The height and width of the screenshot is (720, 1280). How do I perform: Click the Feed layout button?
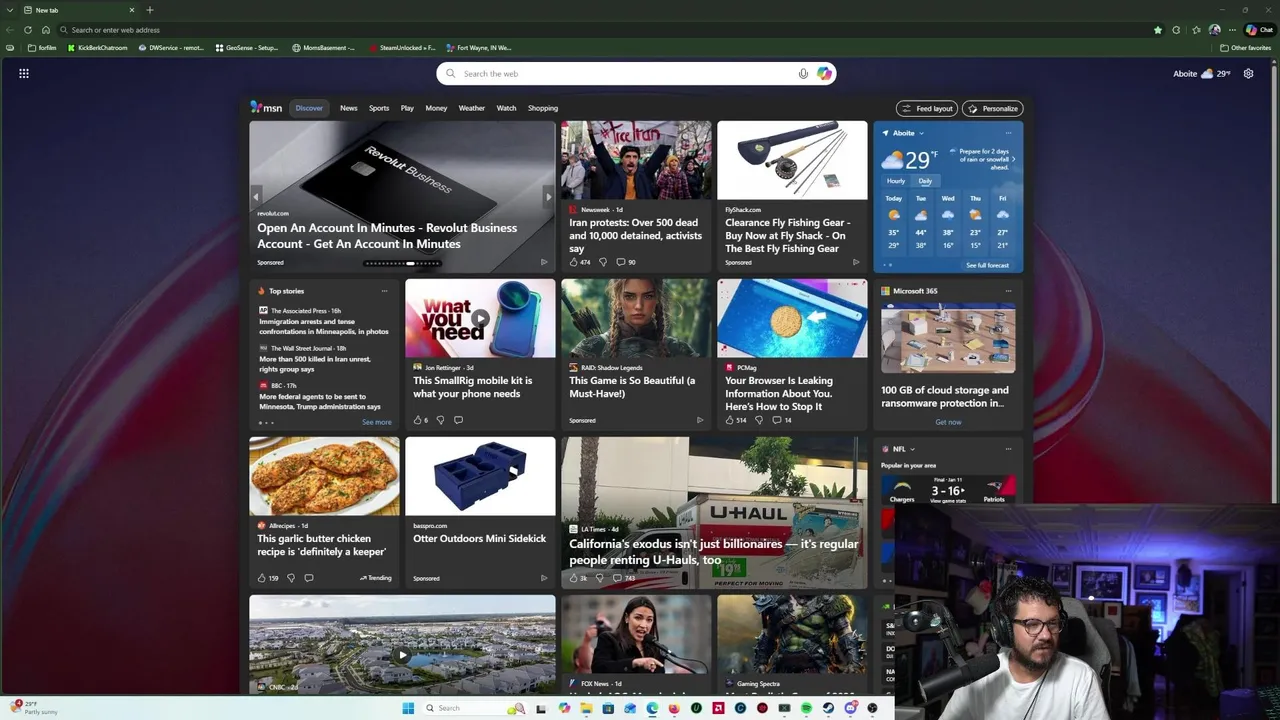[927, 108]
